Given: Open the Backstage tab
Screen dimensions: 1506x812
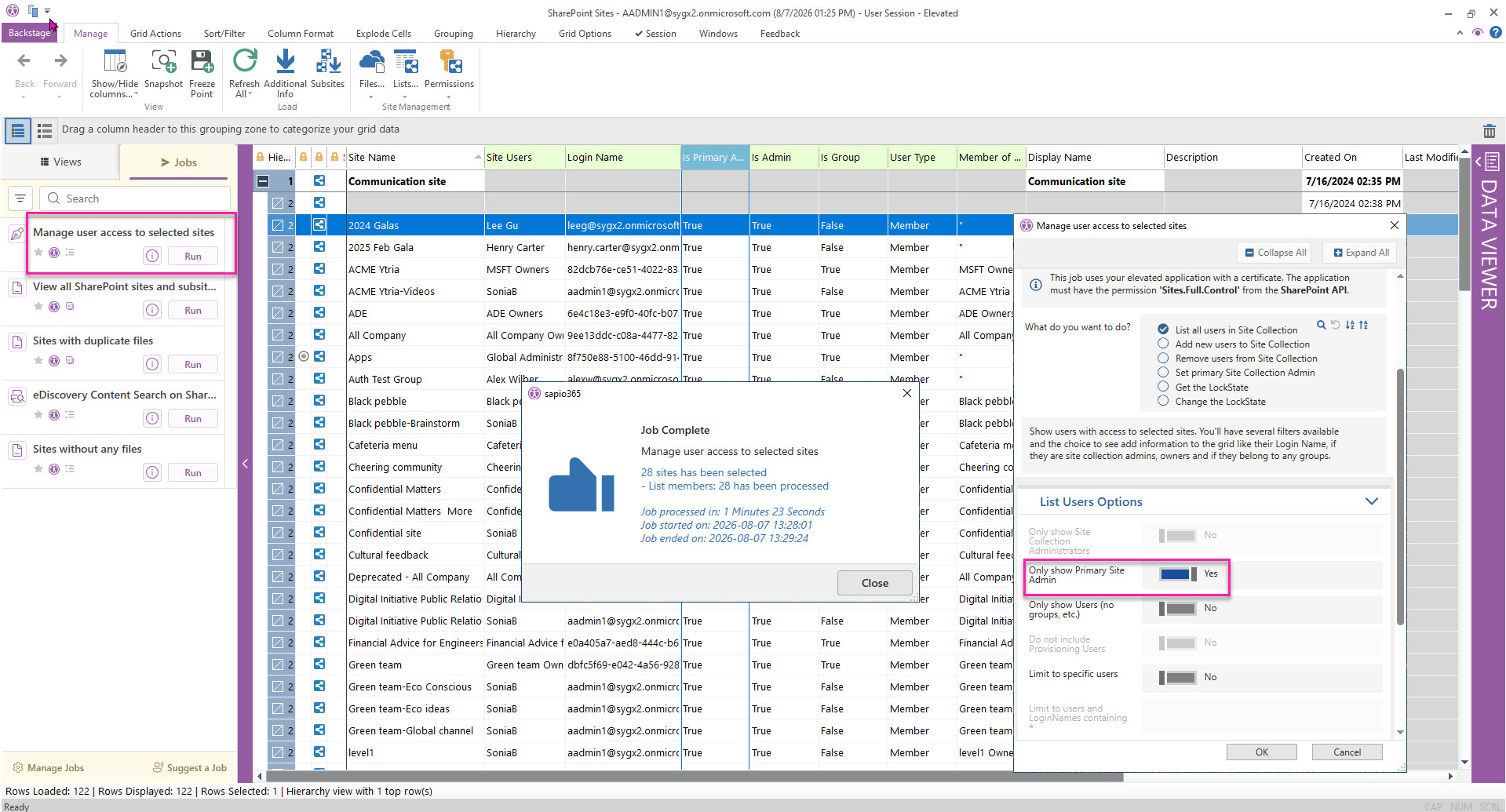Looking at the screenshot, I should coord(29,33).
